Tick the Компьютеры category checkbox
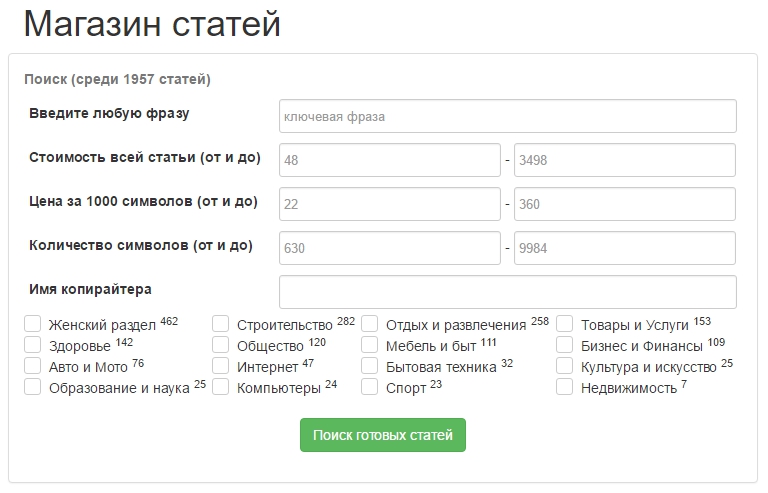 click(x=220, y=387)
